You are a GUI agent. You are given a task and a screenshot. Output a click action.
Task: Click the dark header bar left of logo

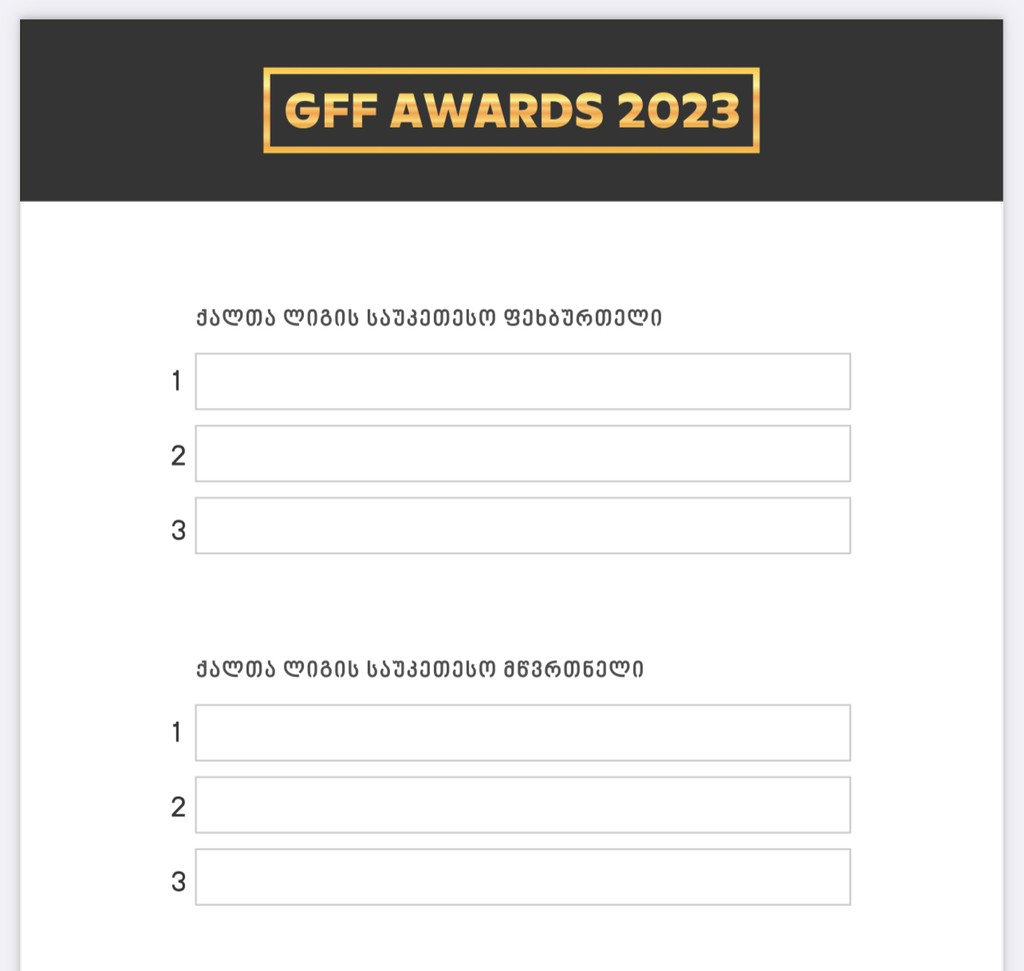pyautogui.click(x=140, y=110)
